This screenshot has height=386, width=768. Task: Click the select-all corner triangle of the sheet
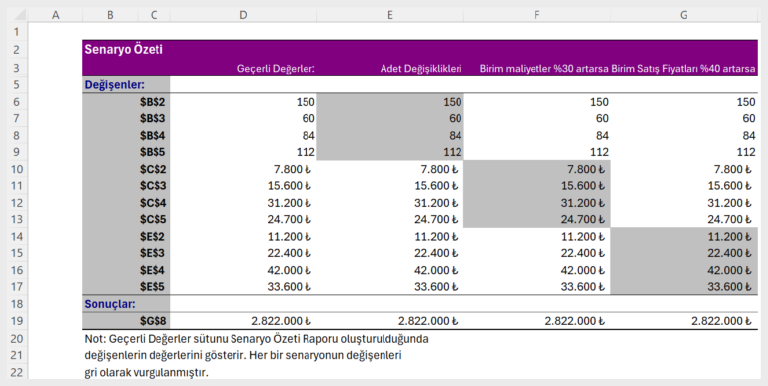point(20,15)
